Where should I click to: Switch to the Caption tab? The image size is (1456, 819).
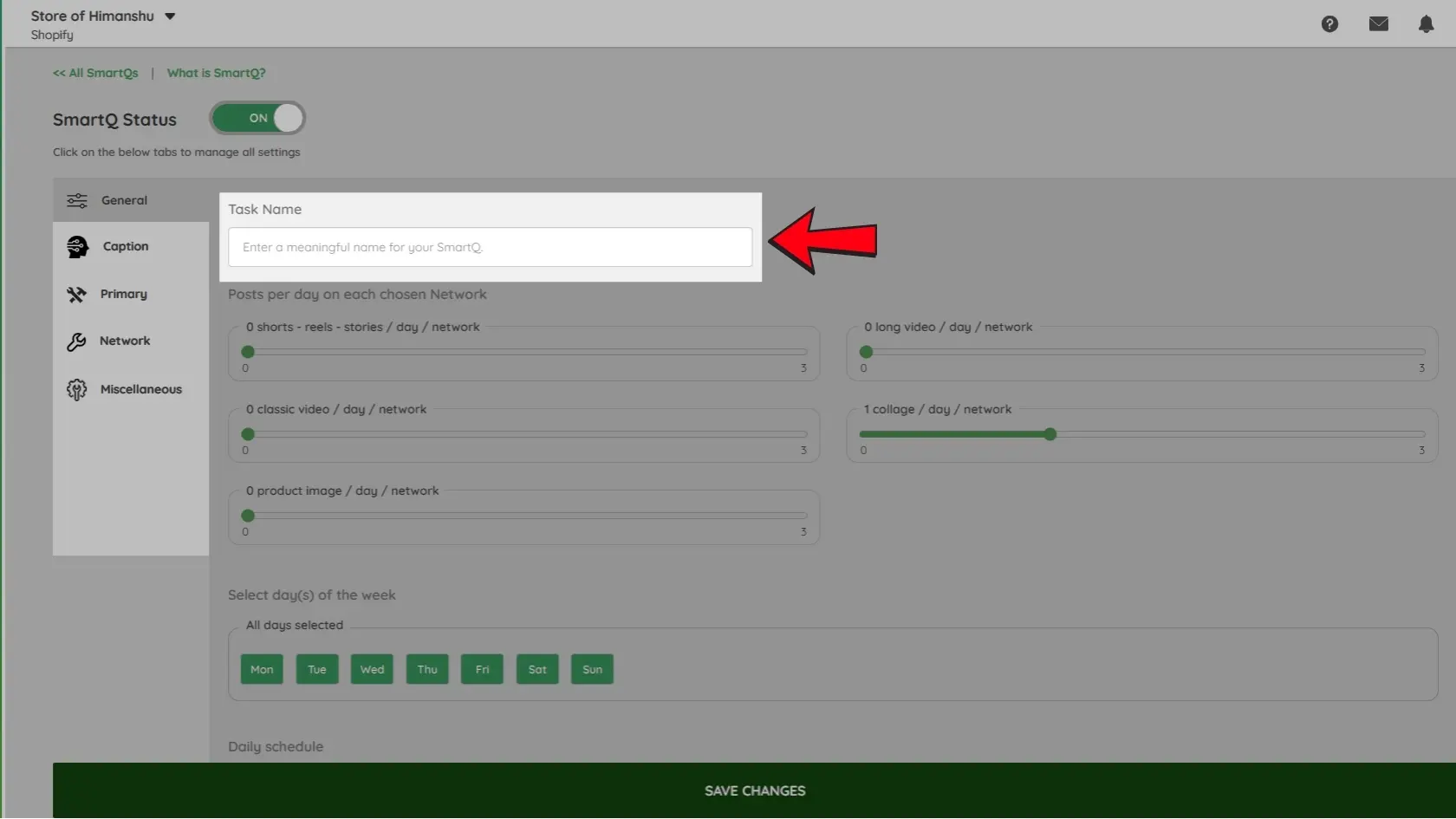(131, 247)
